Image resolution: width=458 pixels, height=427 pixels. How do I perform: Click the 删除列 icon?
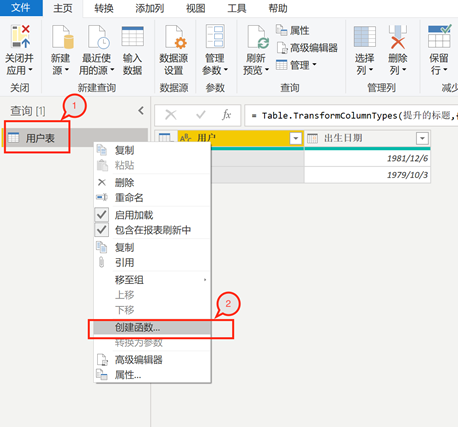click(398, 37)
